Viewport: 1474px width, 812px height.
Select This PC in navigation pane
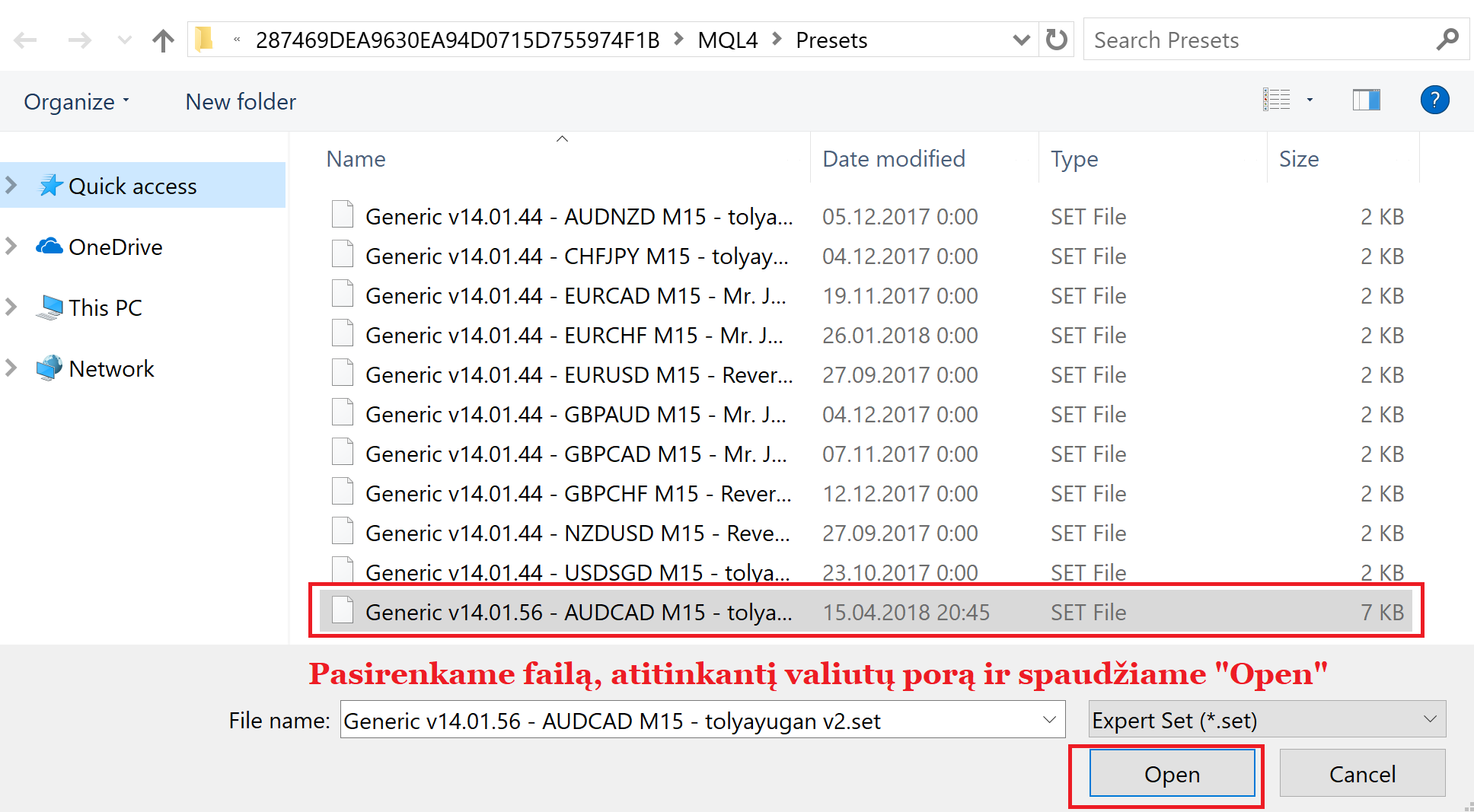[89, 307]
